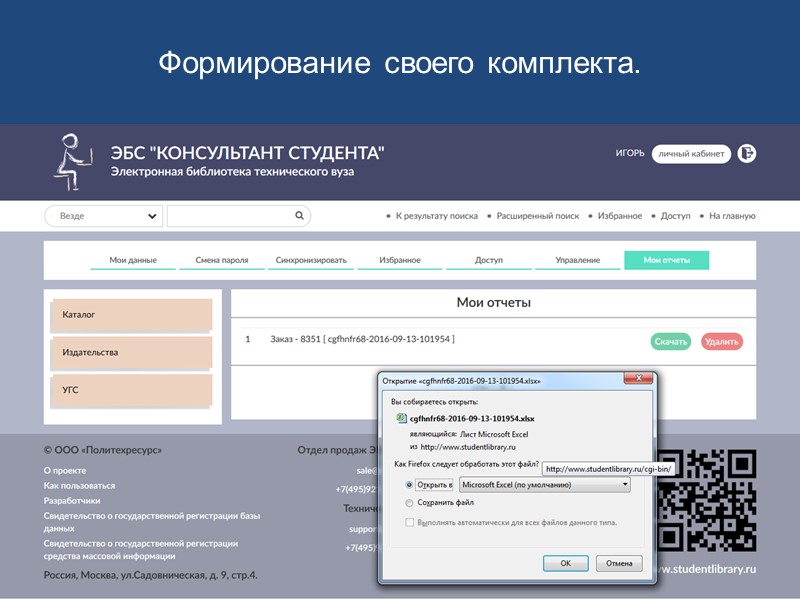The height and width of the screenshot is (600, 800).
Task: Click the green "Скачать" button
Action: coord(671,341)
